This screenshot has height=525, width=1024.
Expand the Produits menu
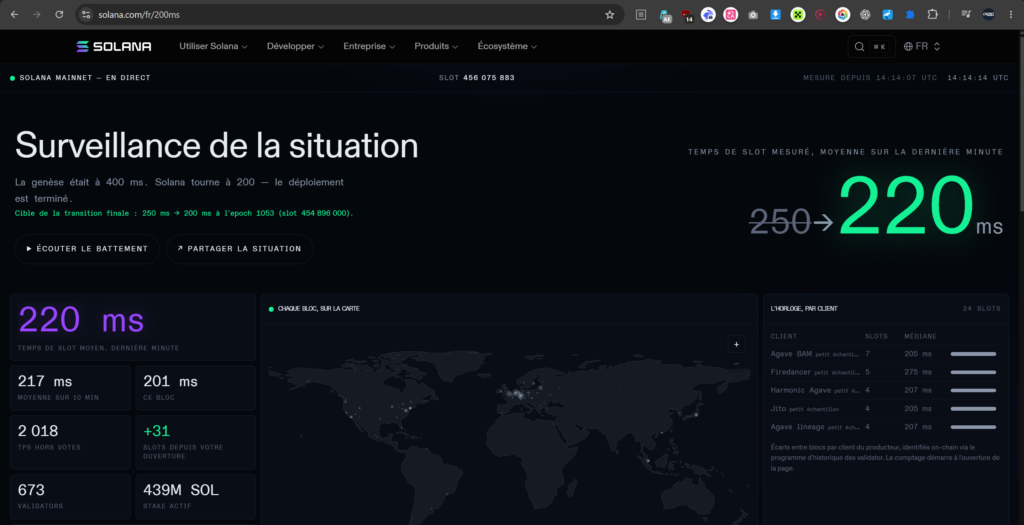tap(436, 46)
